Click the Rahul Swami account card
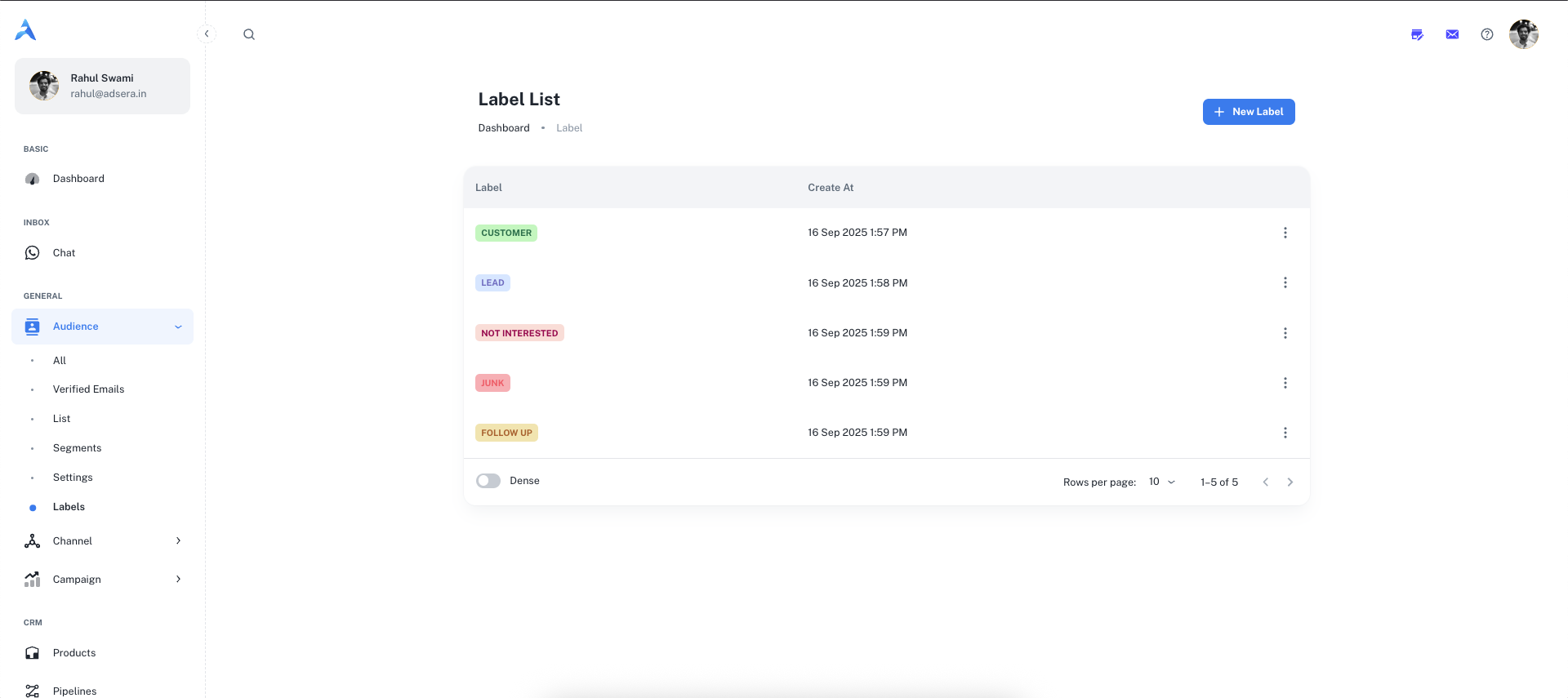The width and height of the screenshot is (1568, 698). click(x=102, y=86)
